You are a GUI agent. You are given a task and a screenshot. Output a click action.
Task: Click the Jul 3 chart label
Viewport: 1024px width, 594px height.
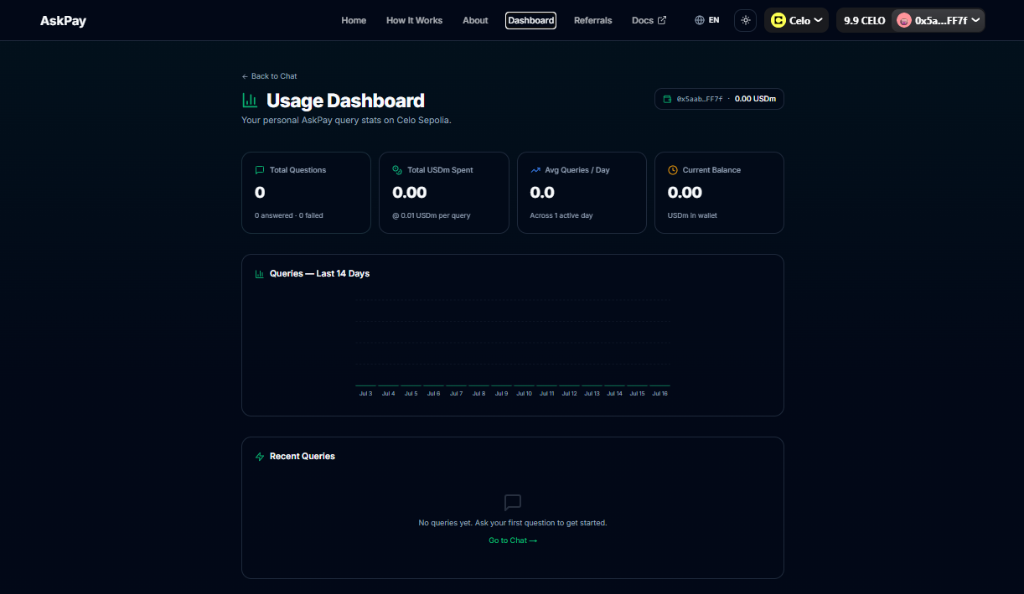[366, 394]
